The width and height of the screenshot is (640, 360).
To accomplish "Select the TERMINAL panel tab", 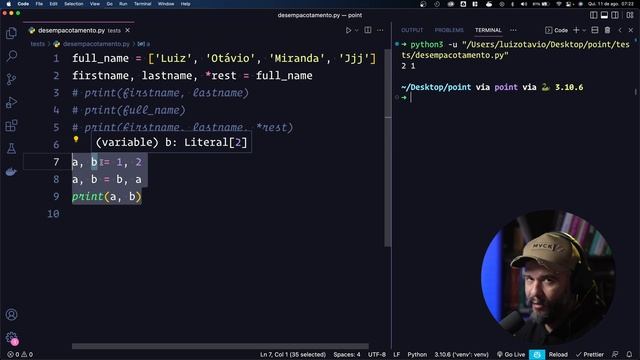I will tap(488, 30).
